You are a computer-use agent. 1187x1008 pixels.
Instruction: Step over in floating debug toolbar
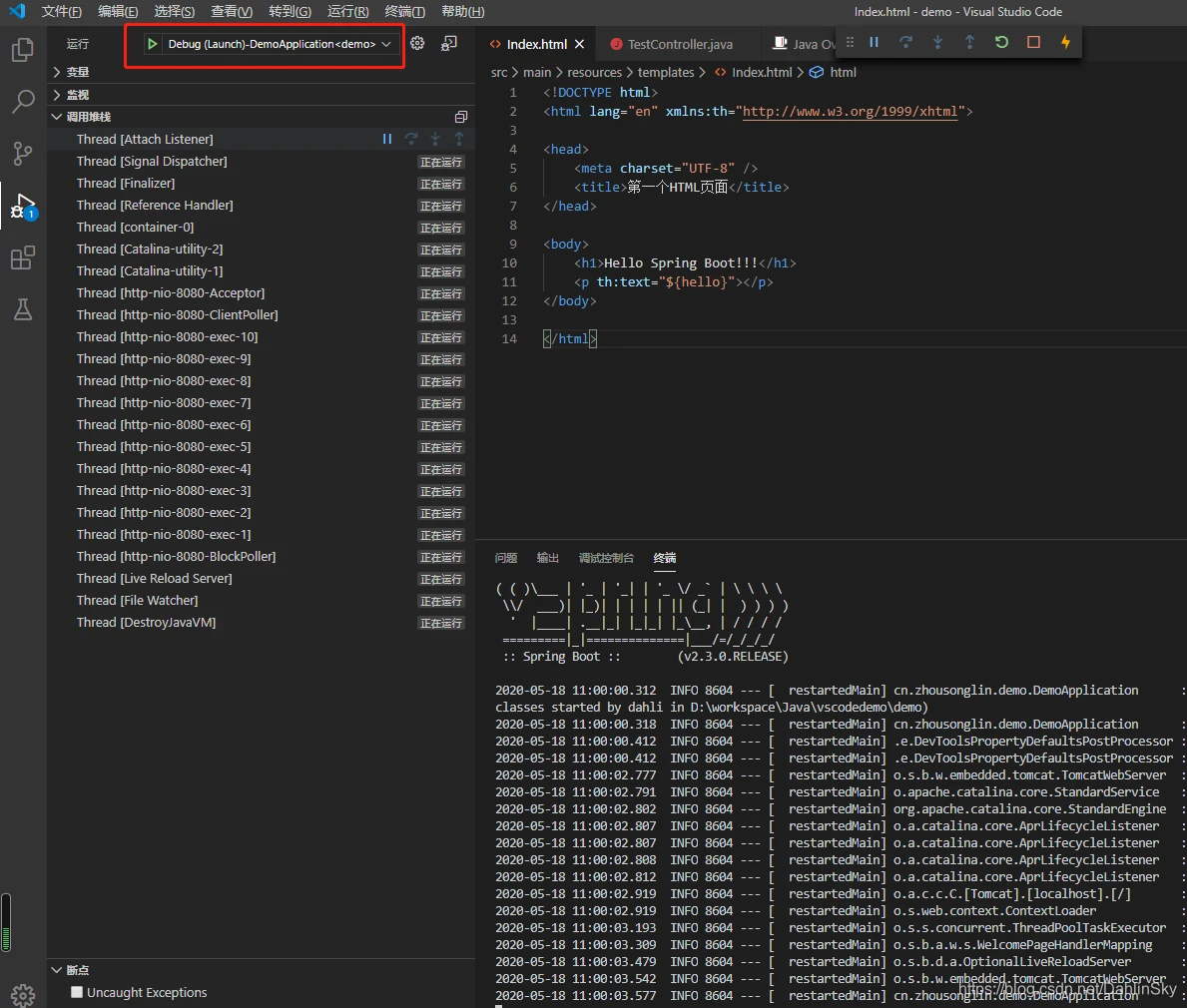905,42
